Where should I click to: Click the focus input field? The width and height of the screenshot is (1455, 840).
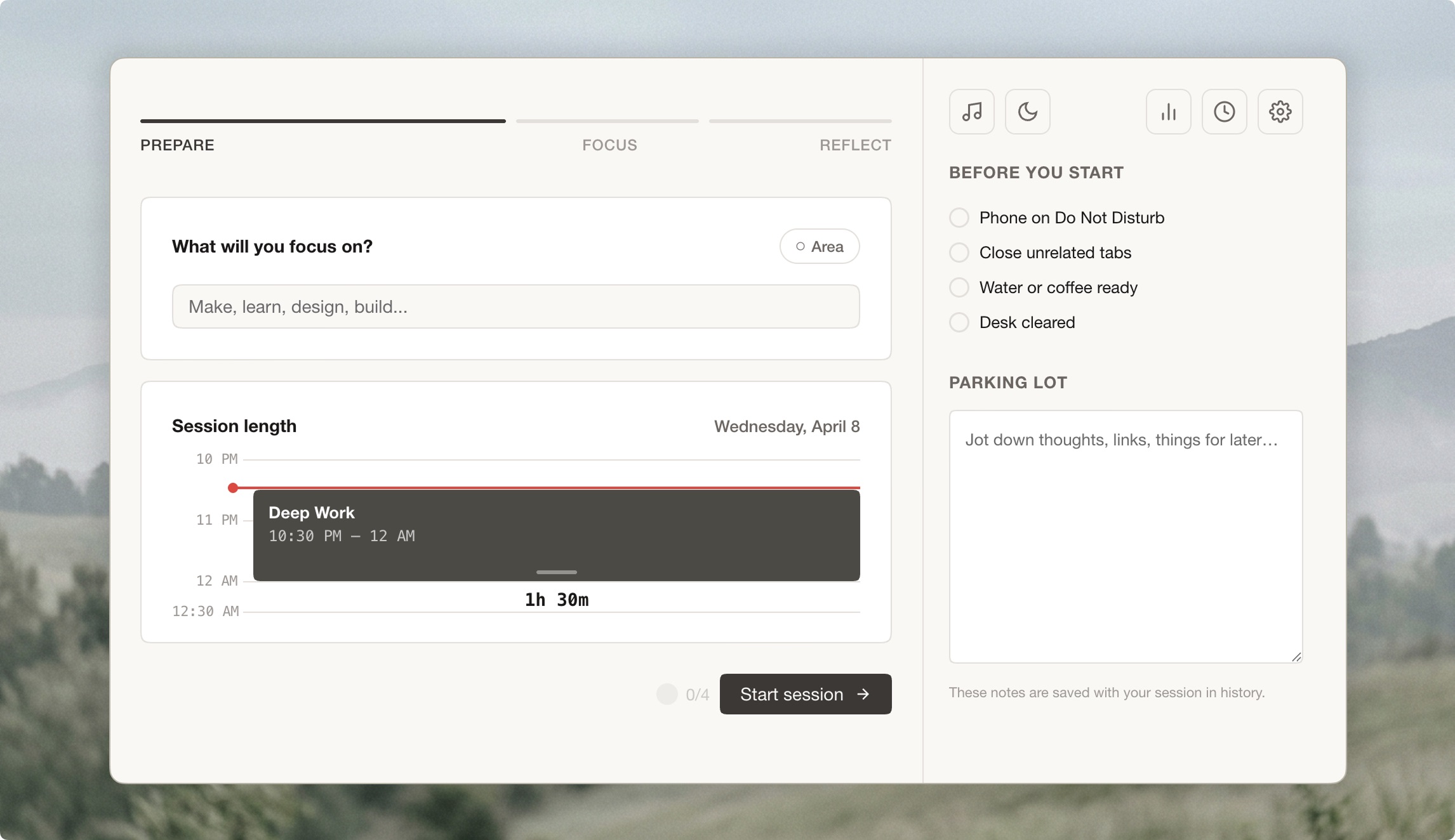point(516,306)
